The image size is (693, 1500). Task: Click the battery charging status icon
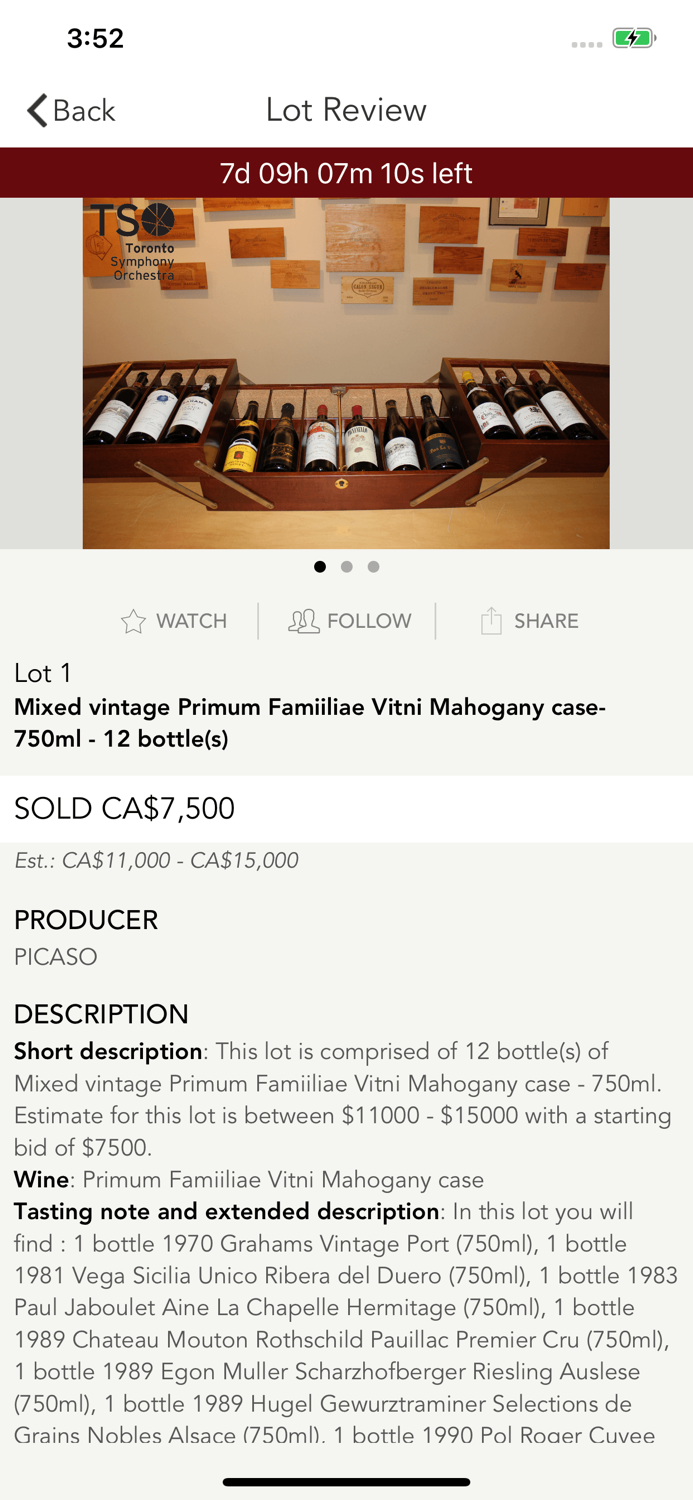tap(634, 39)
